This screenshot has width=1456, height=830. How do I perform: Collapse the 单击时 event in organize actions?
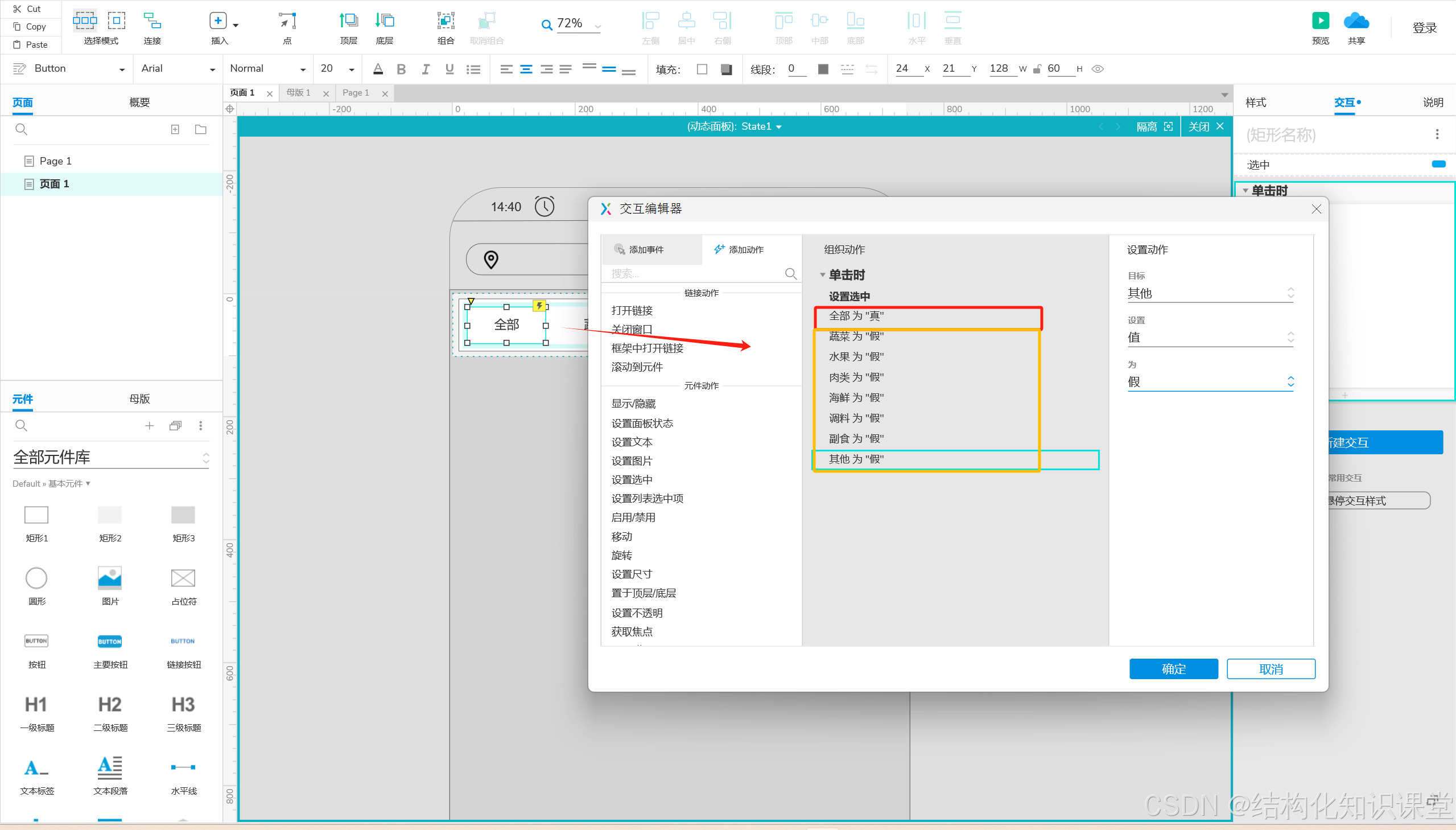tap(822, 276)
